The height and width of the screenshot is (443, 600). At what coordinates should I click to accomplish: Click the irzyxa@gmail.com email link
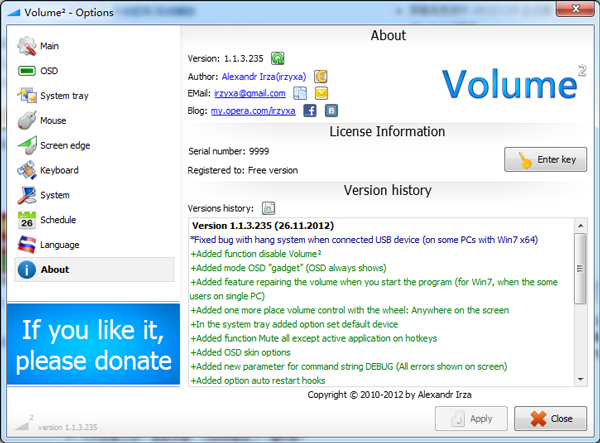click(250, 93)
